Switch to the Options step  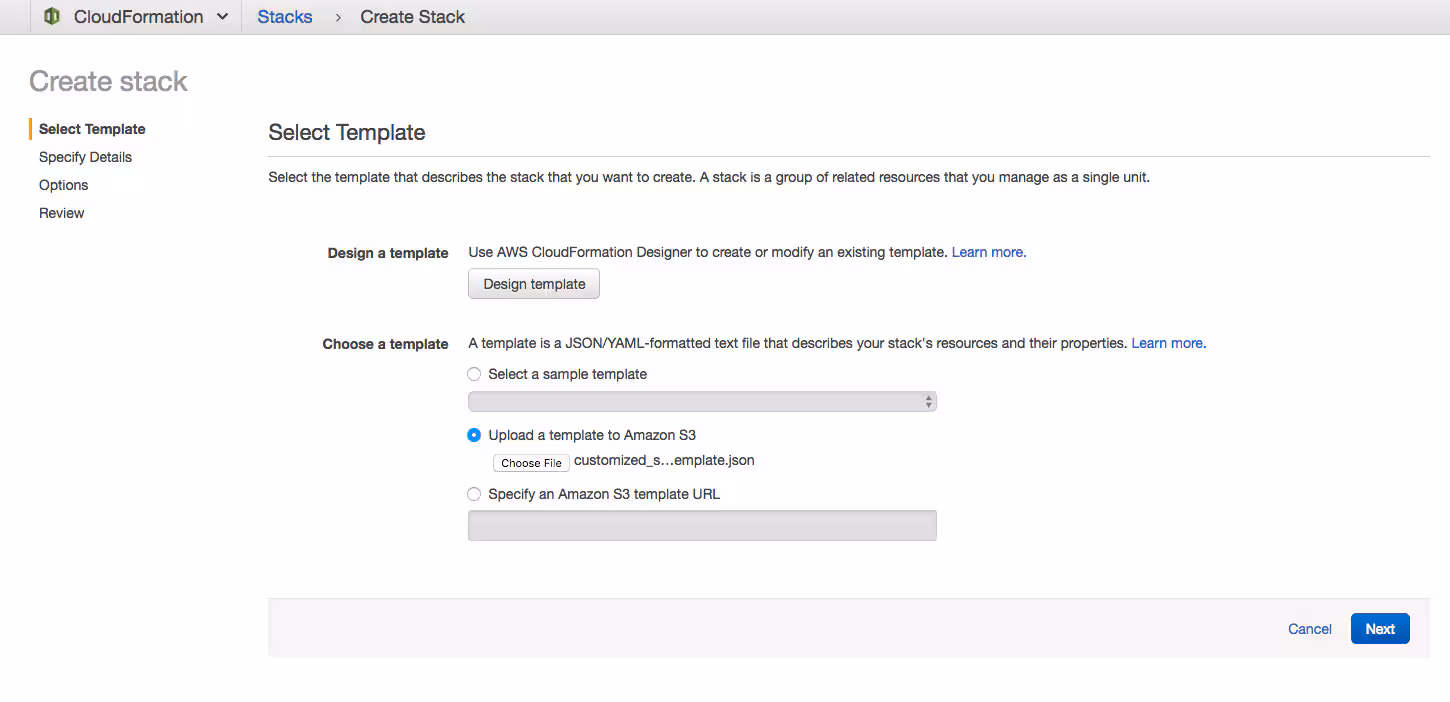click(64, 185)
